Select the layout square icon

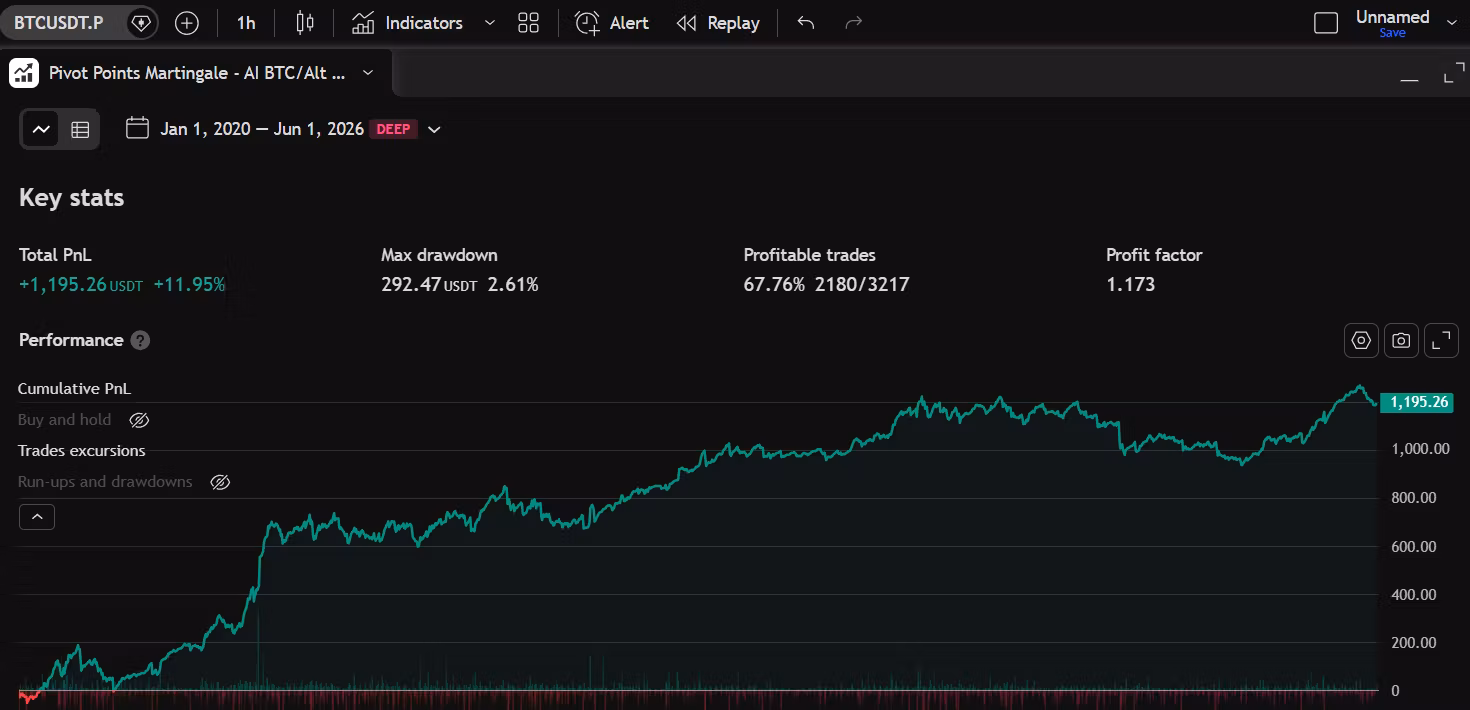tap(1326, 22)
